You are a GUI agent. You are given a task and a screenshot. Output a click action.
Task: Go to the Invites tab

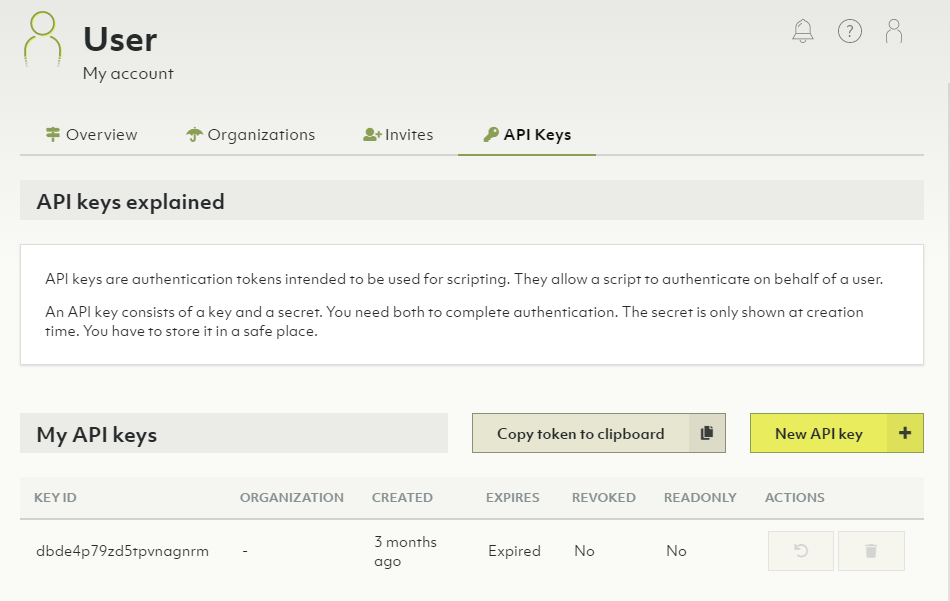click(398, 135)
